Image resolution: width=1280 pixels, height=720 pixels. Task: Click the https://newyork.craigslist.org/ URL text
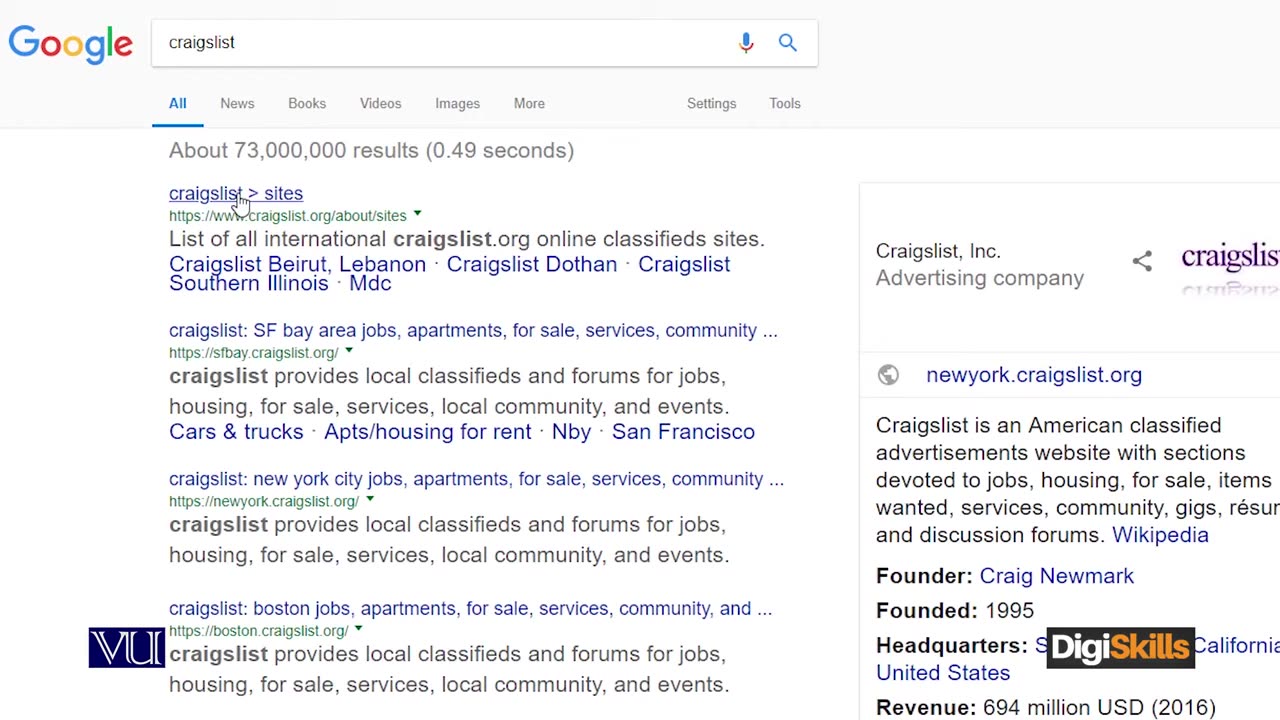pos(264,500)
